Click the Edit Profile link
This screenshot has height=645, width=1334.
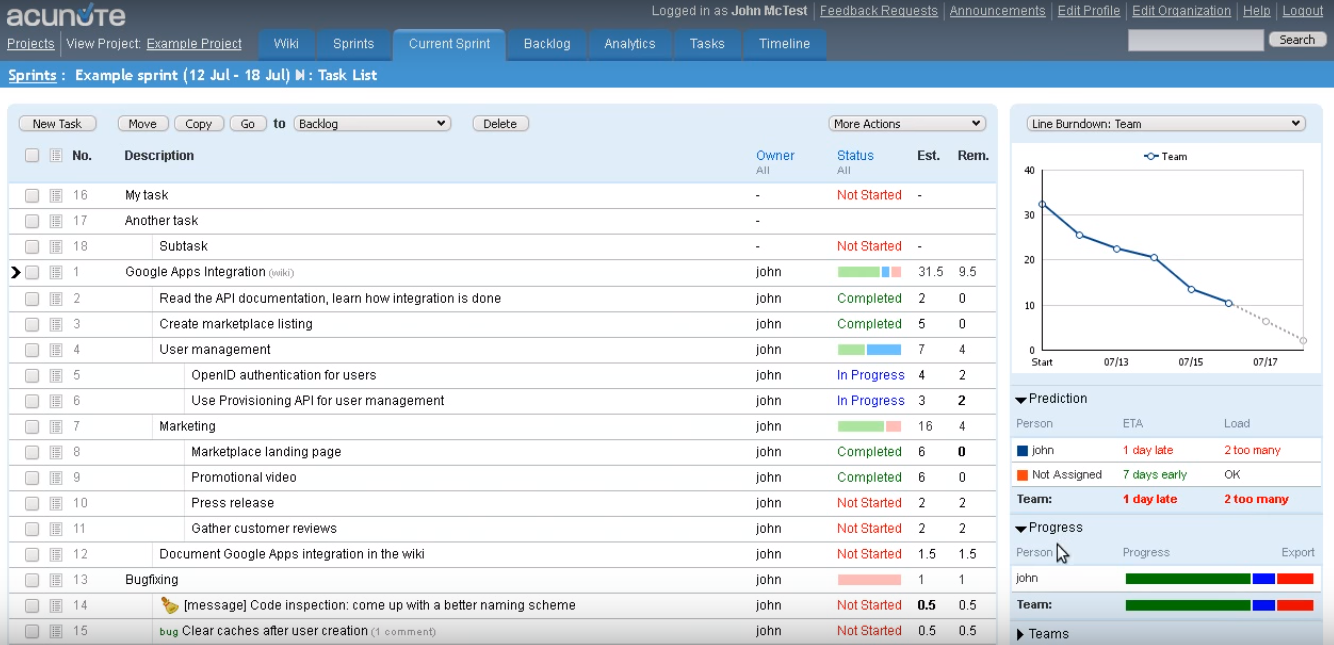click(x=1088, y=11)
